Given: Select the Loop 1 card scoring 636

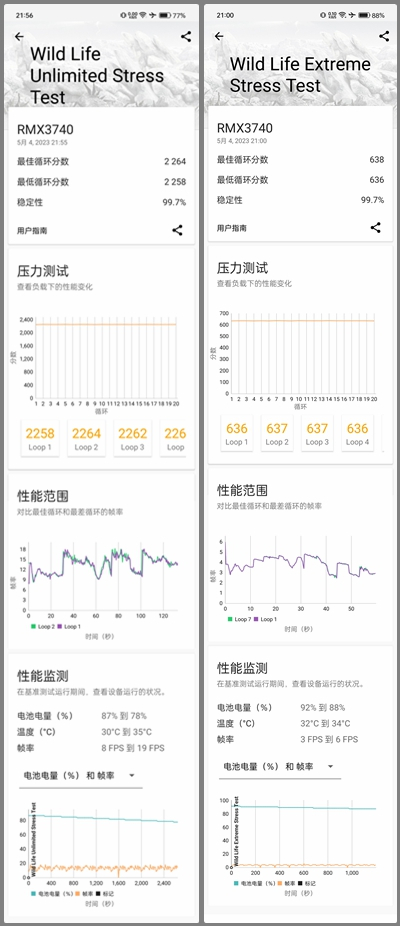Looking at the screenshot, I should pos(236,433).
